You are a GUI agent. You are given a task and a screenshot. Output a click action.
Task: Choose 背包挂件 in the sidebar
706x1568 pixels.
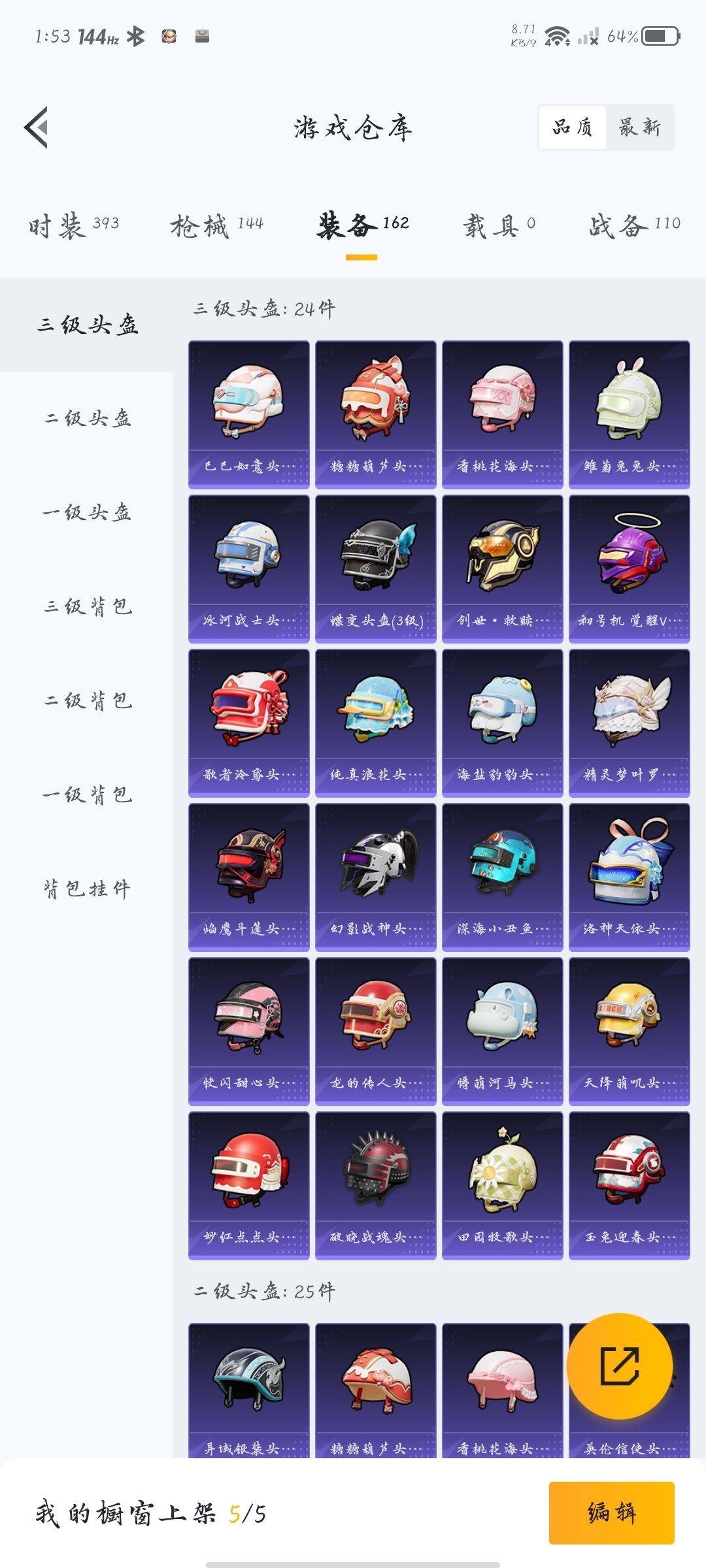(x=88, y=889)
